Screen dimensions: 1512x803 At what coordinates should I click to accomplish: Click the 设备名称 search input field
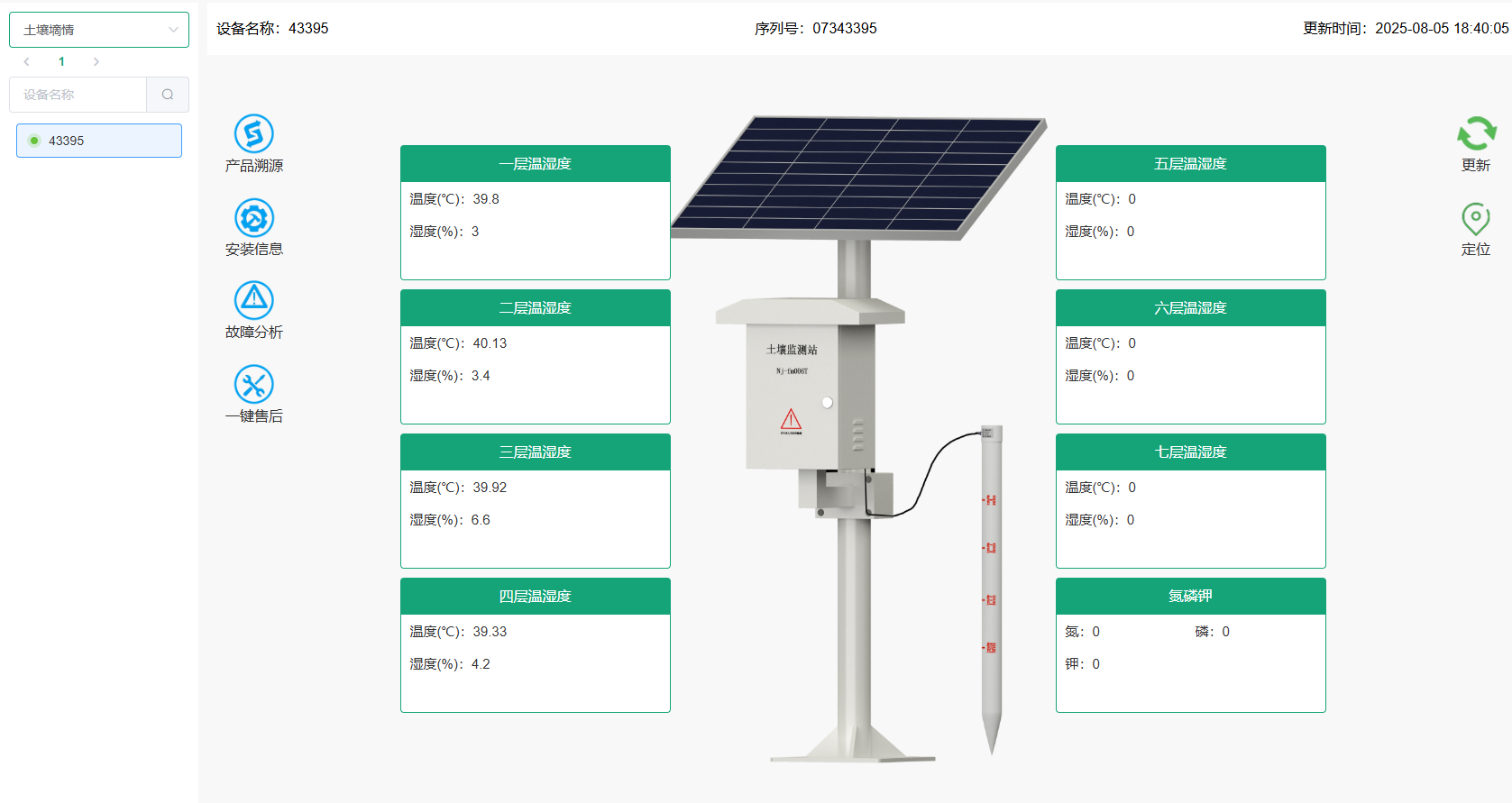point(78,95)
